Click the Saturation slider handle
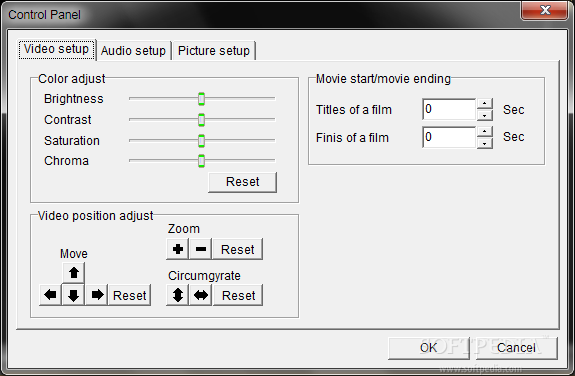Image resolution: width=575 pixels, height=376 pixels. point(201,140)
